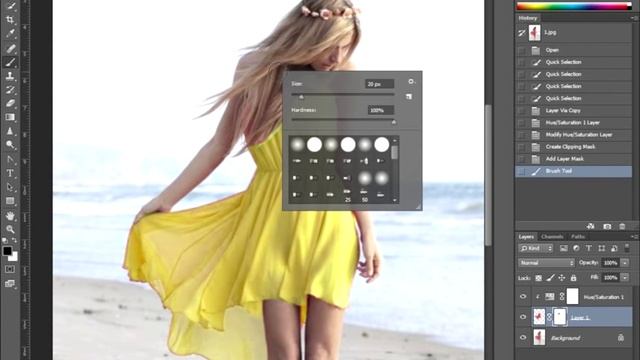This screenshot has height=360, width=640.
Task: Lock all layer attributes
Action: [x=573, y=278]
